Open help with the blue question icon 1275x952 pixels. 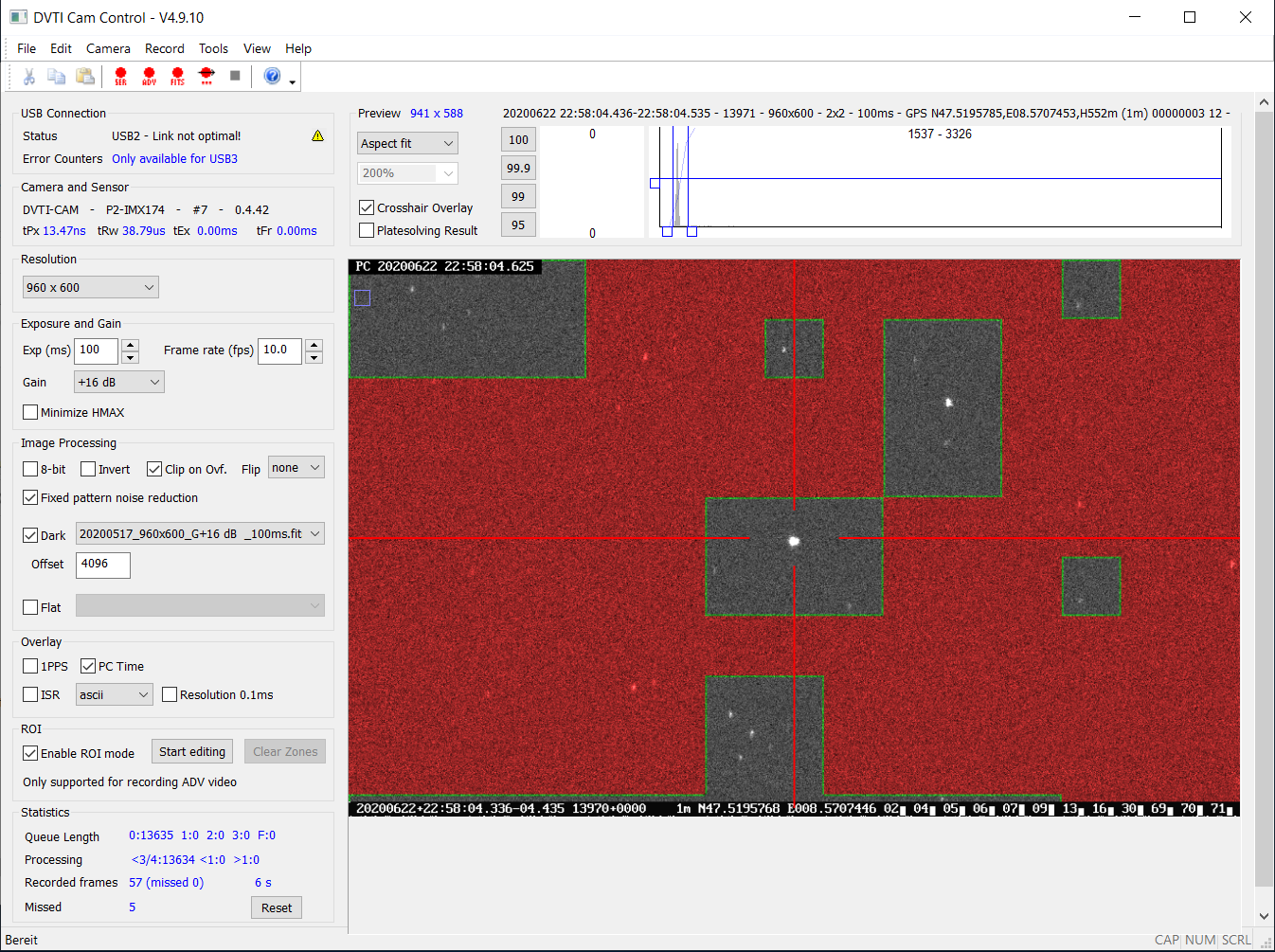point(272,77)
